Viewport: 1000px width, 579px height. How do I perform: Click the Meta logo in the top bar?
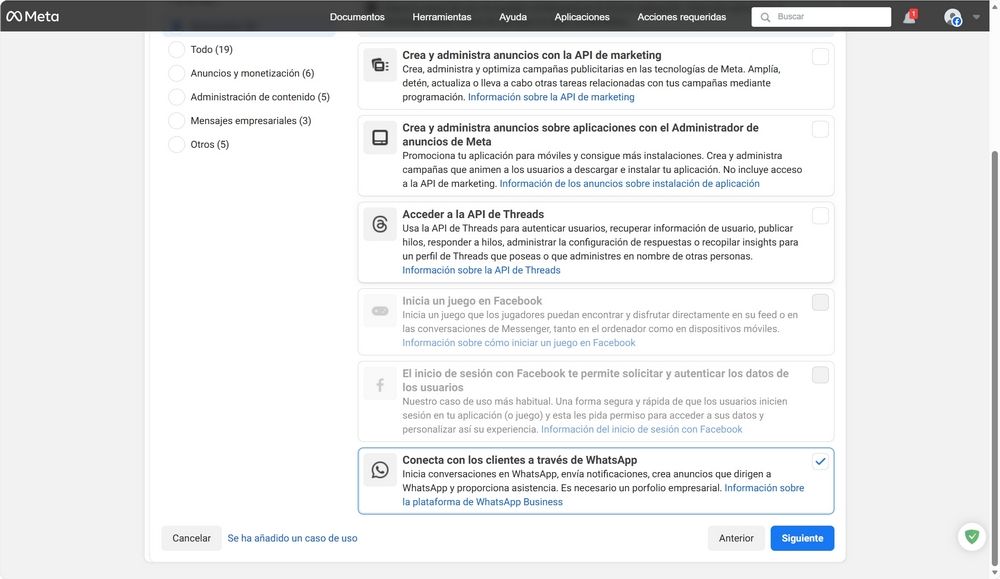point(32,15)
